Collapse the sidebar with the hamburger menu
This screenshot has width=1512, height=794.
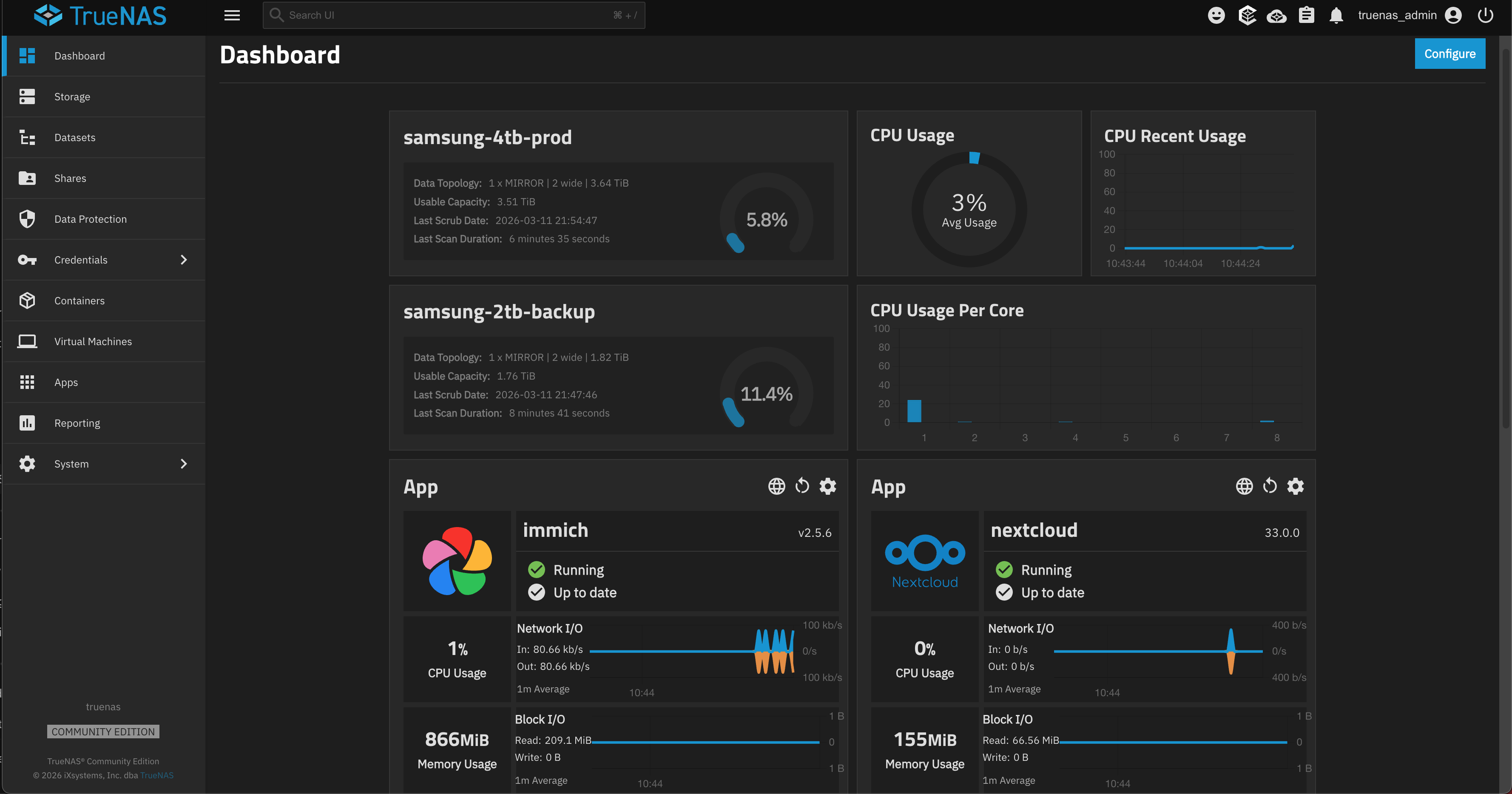(x=231, y=15)
